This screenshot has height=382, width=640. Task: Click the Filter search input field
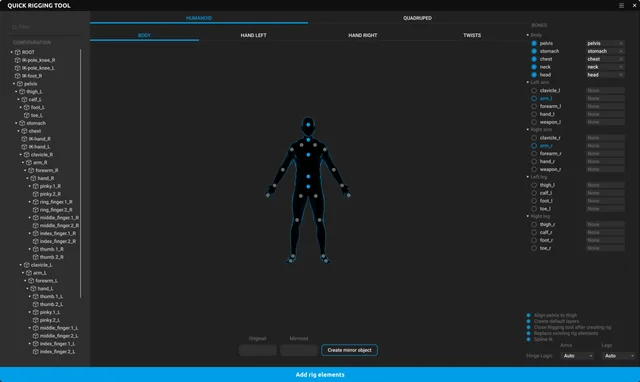click(x=45, y=27)
